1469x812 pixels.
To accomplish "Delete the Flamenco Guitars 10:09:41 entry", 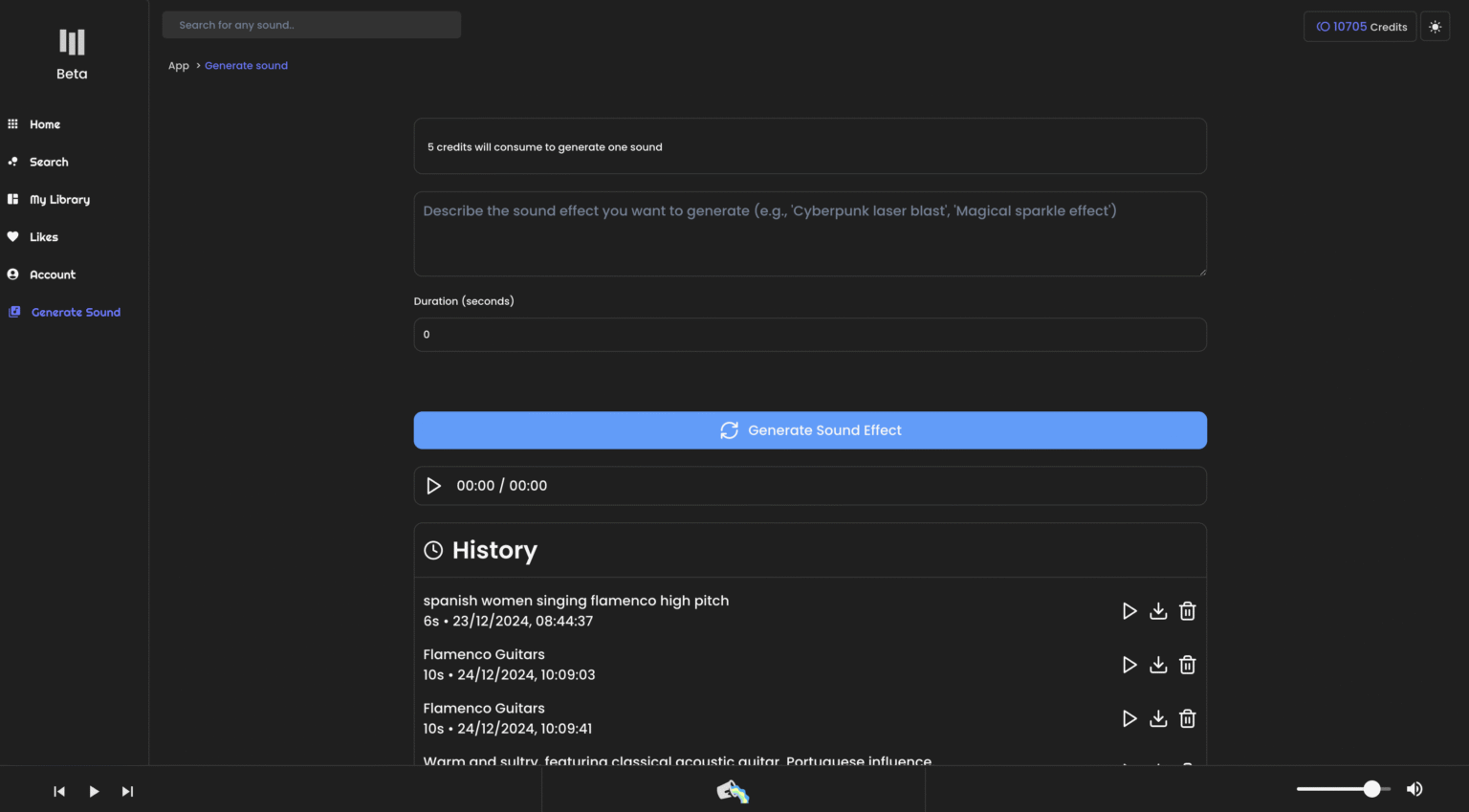I will click(1187, 718).
